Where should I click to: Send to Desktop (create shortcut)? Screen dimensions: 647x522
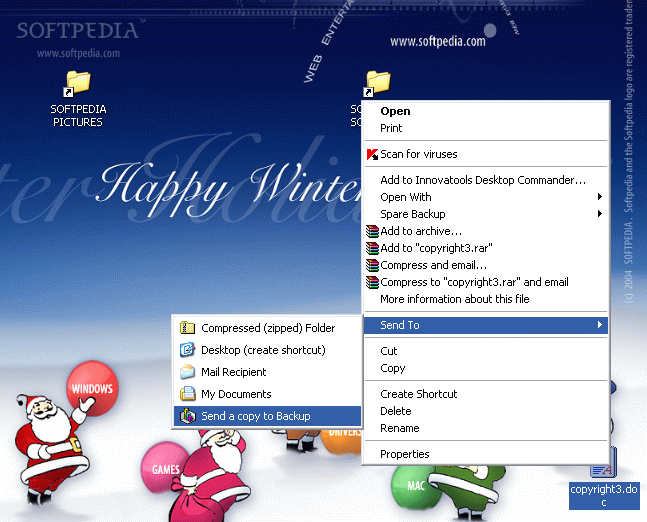tap(267, 350)
